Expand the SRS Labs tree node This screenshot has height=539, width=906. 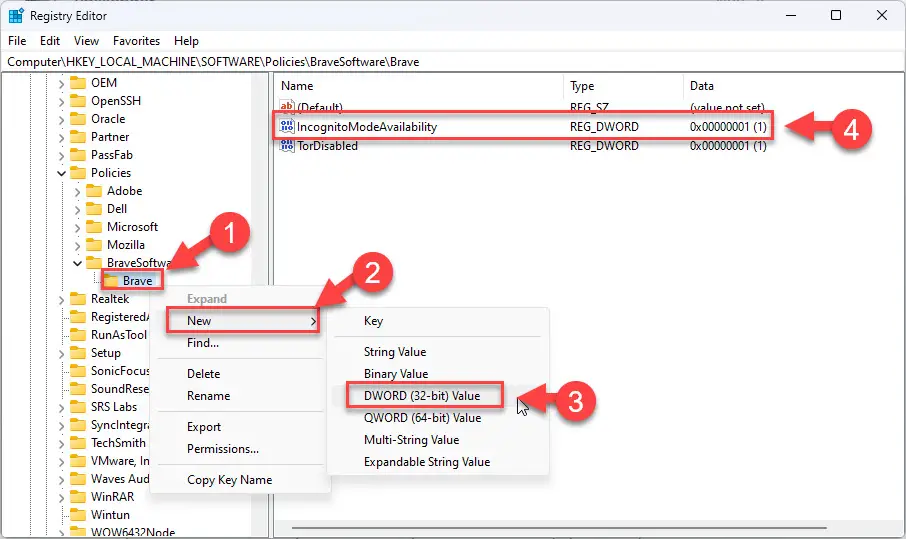click(61, 408)
